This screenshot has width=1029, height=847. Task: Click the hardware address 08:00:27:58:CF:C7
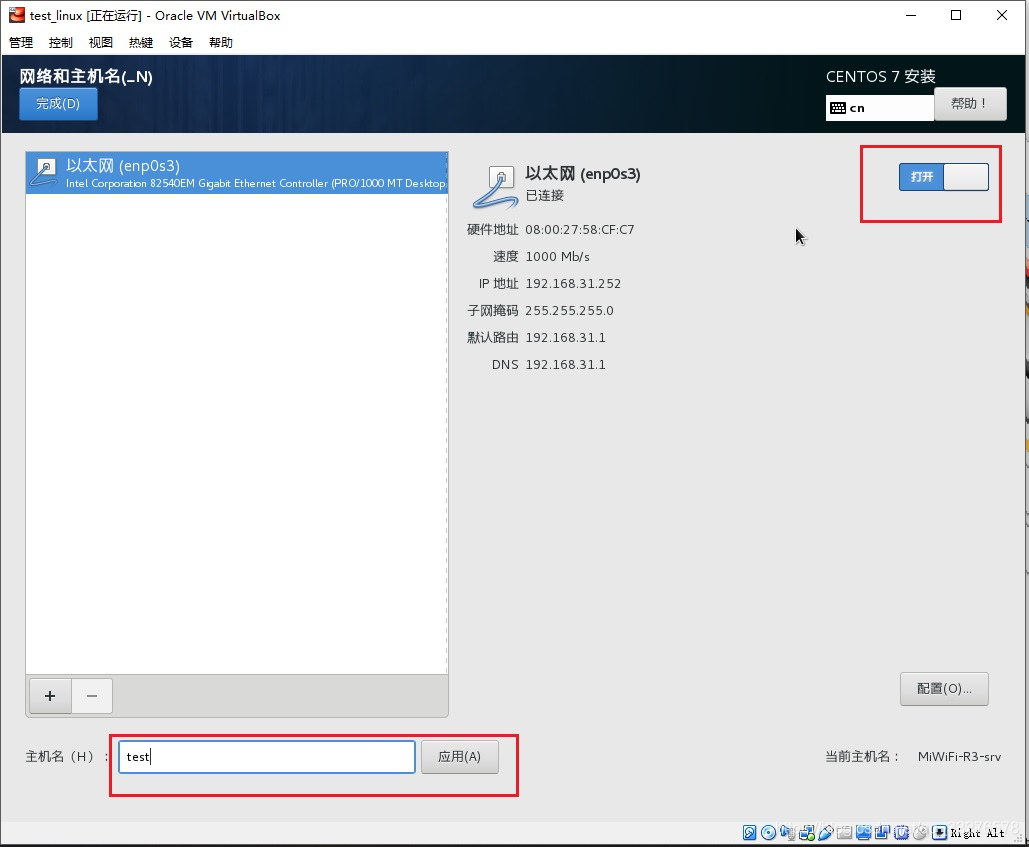(x=579, y=230)
